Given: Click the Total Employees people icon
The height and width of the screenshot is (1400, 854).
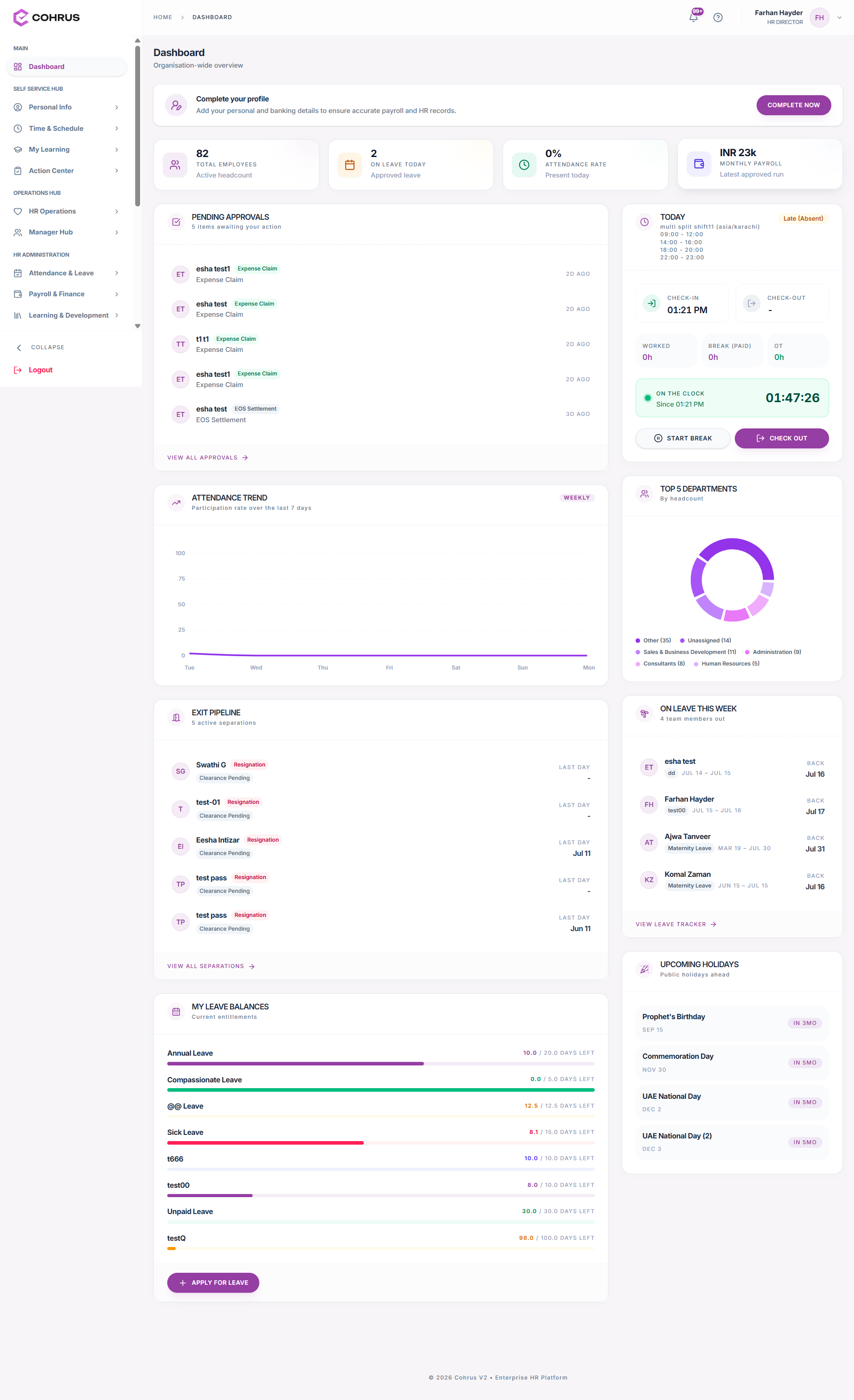Looking at the screenshot, I should 175,165.
